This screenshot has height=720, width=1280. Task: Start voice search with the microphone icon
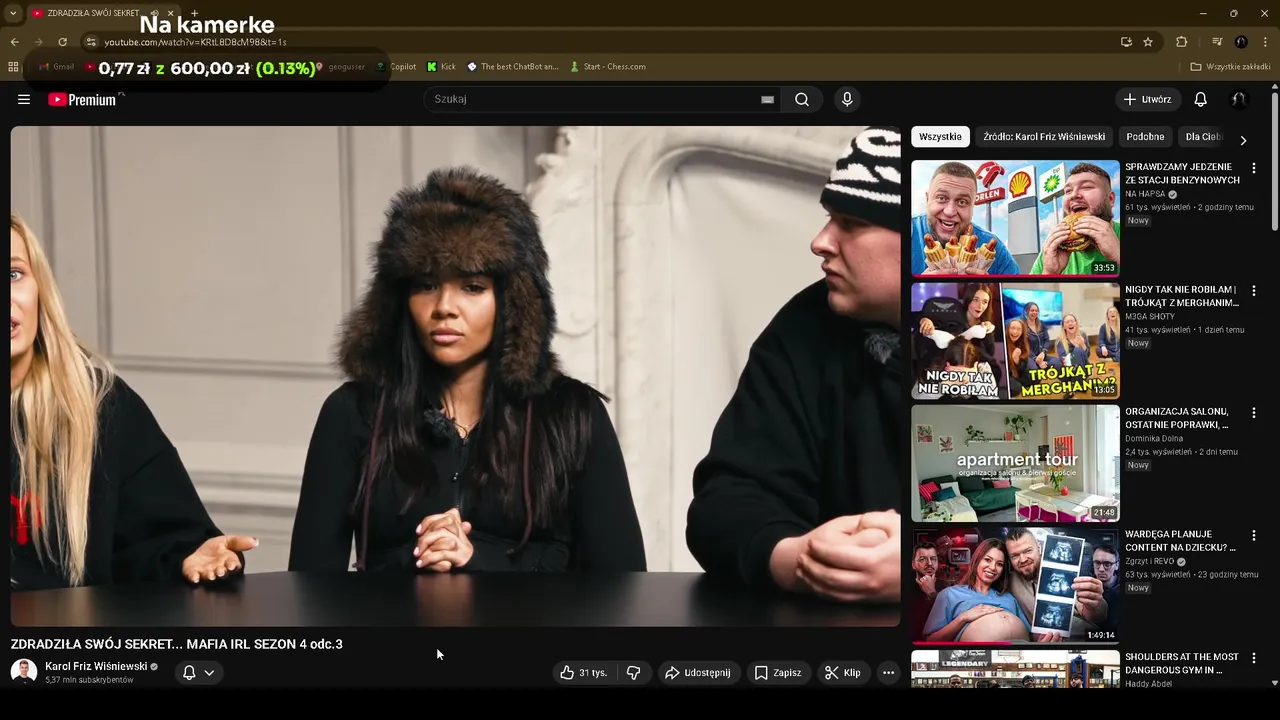847,99
